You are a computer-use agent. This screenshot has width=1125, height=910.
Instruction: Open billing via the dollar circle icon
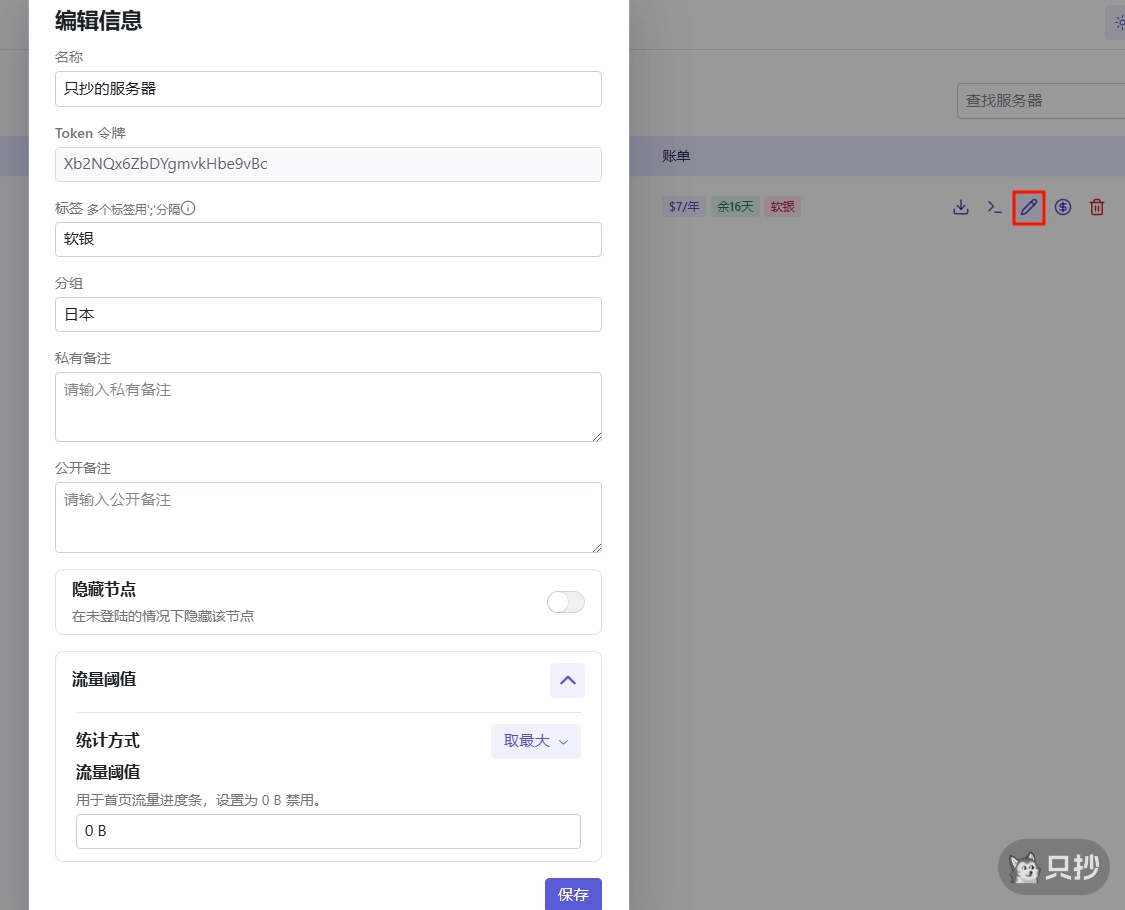1062,207
